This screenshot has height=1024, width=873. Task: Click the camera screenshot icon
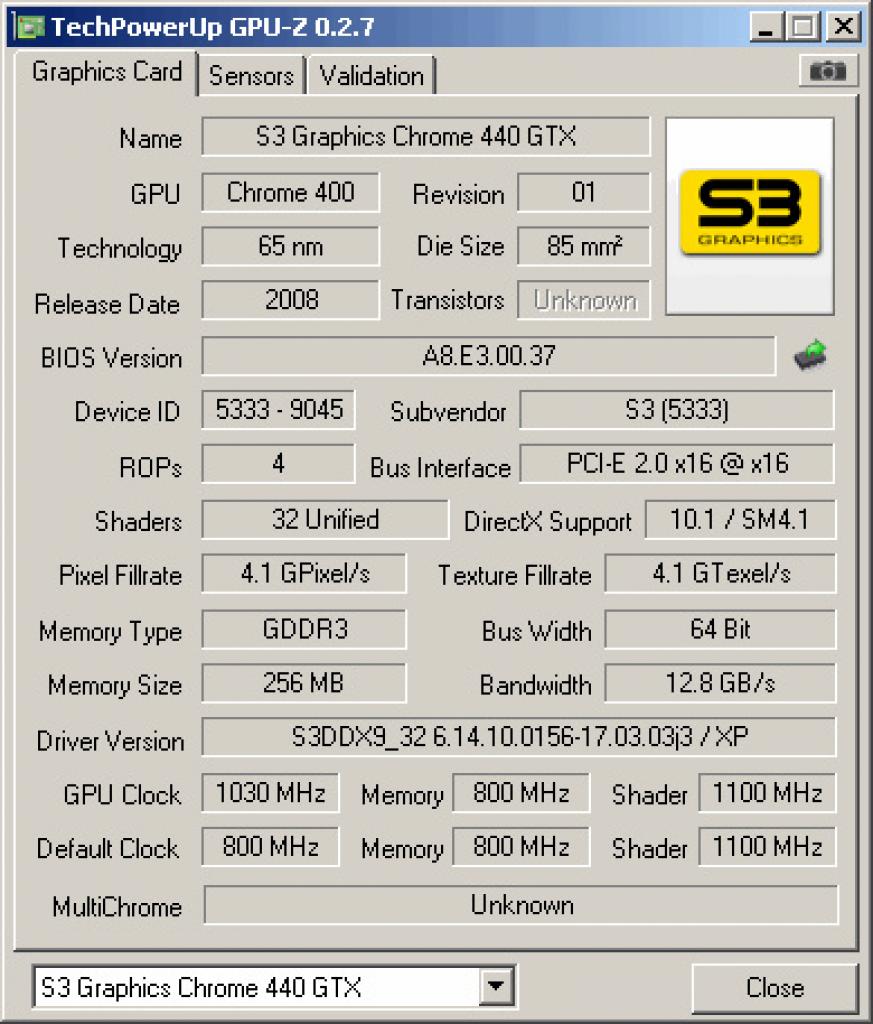pyautogui.click(x=827, y=70)
